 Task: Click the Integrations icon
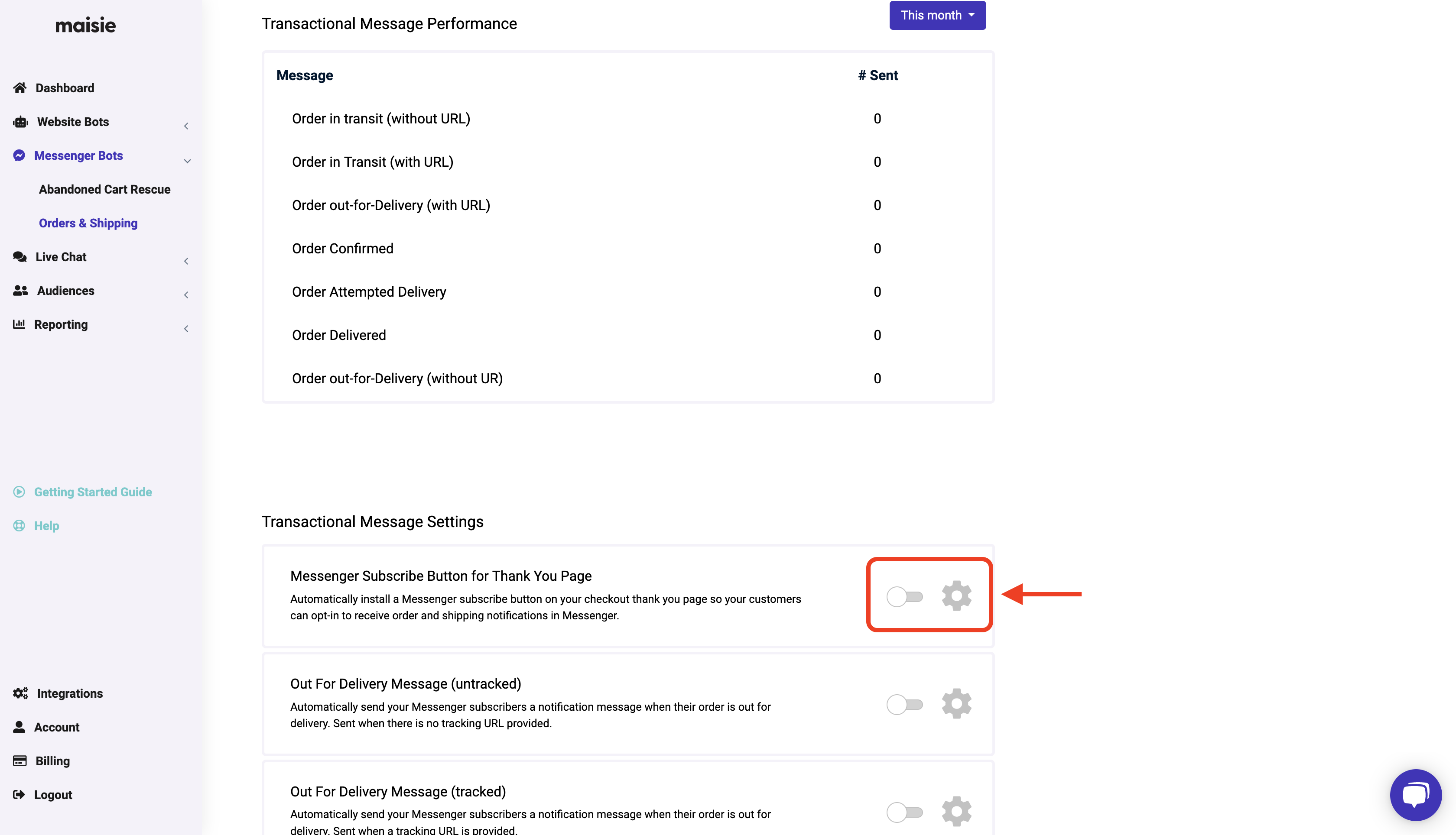[x=19, y=693]
